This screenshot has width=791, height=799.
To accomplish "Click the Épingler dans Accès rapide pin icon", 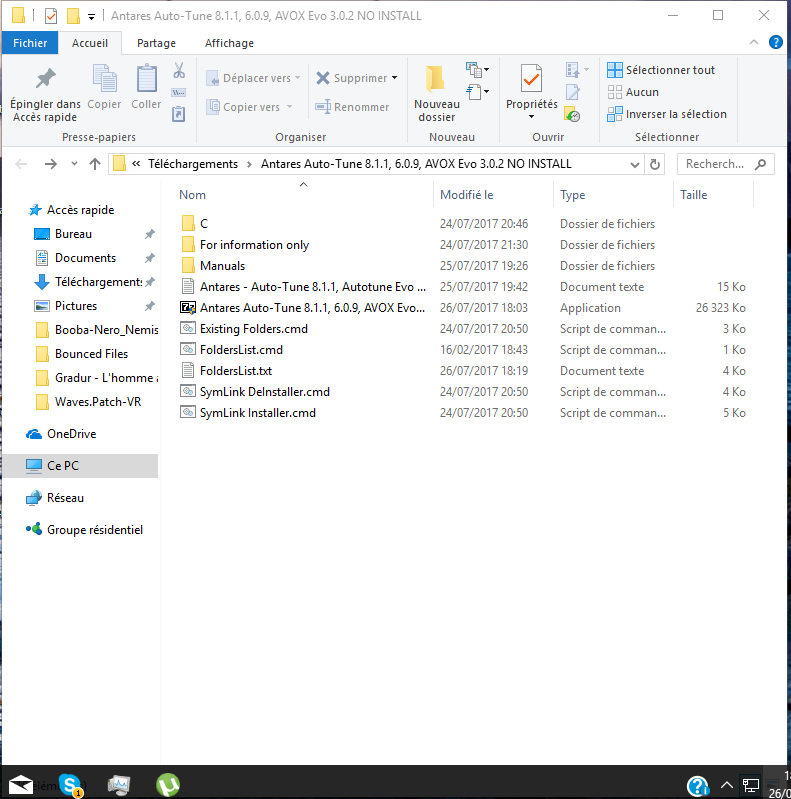I will pos(45,79).
